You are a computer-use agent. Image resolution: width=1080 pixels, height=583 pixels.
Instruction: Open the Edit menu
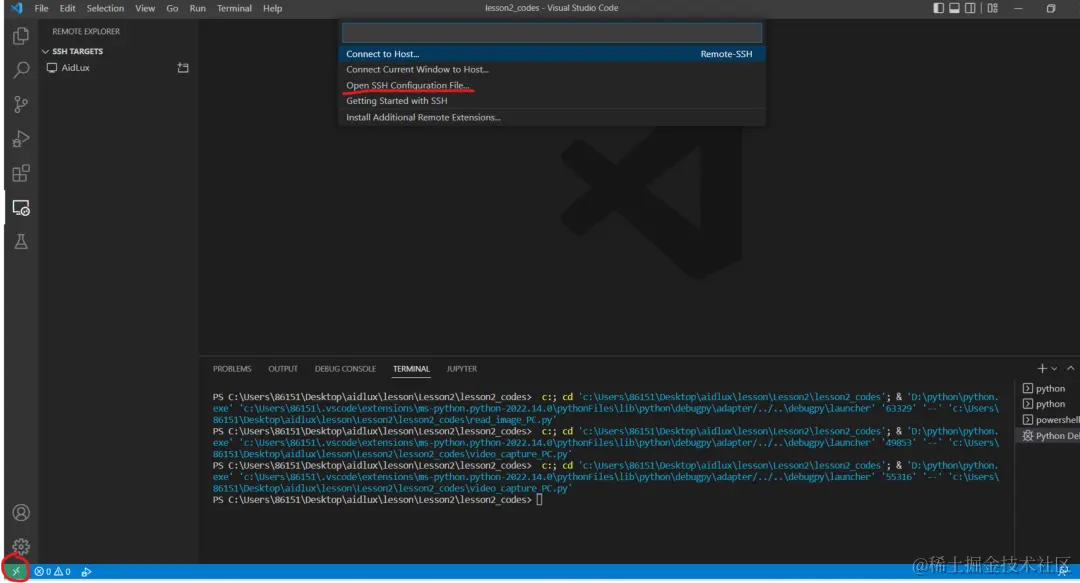(68, 8)
